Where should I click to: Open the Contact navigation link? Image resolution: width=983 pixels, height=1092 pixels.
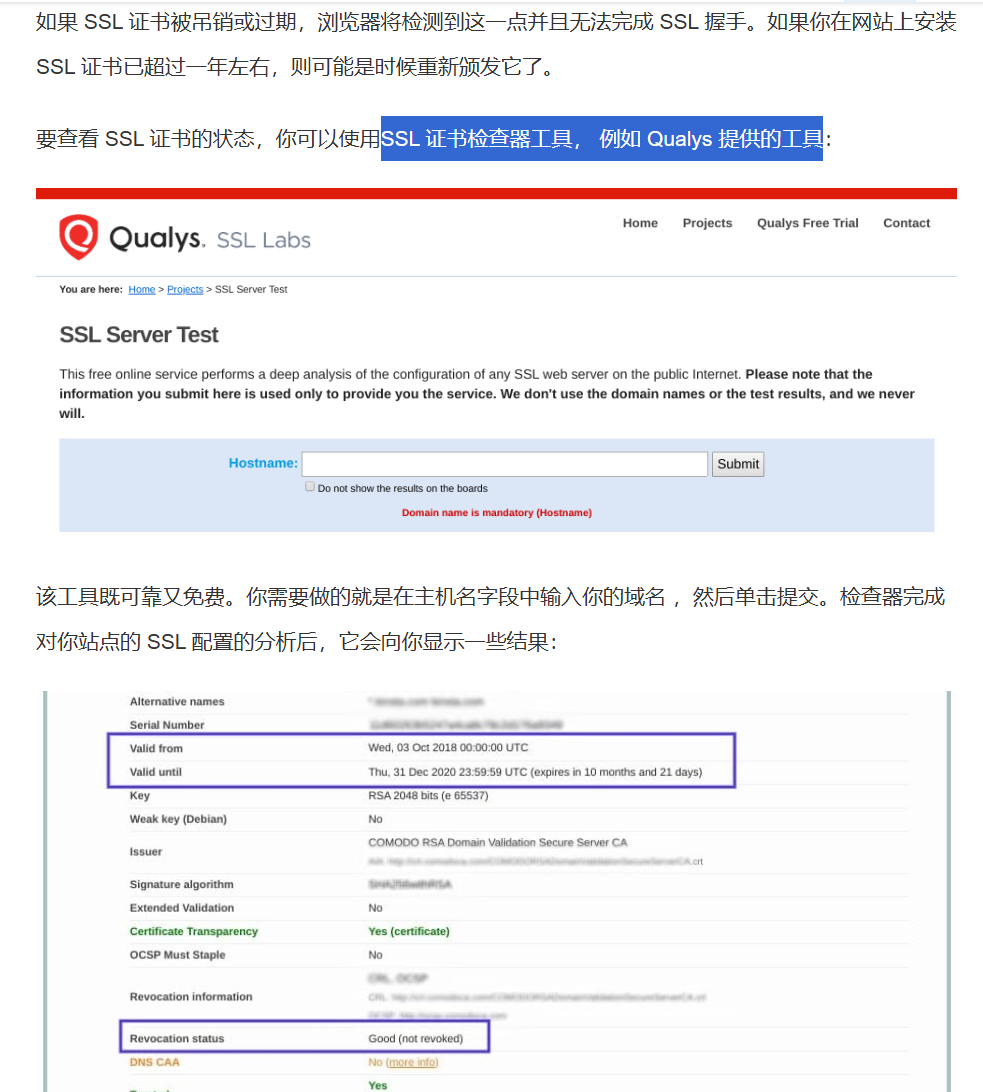[x=906, y=223]
